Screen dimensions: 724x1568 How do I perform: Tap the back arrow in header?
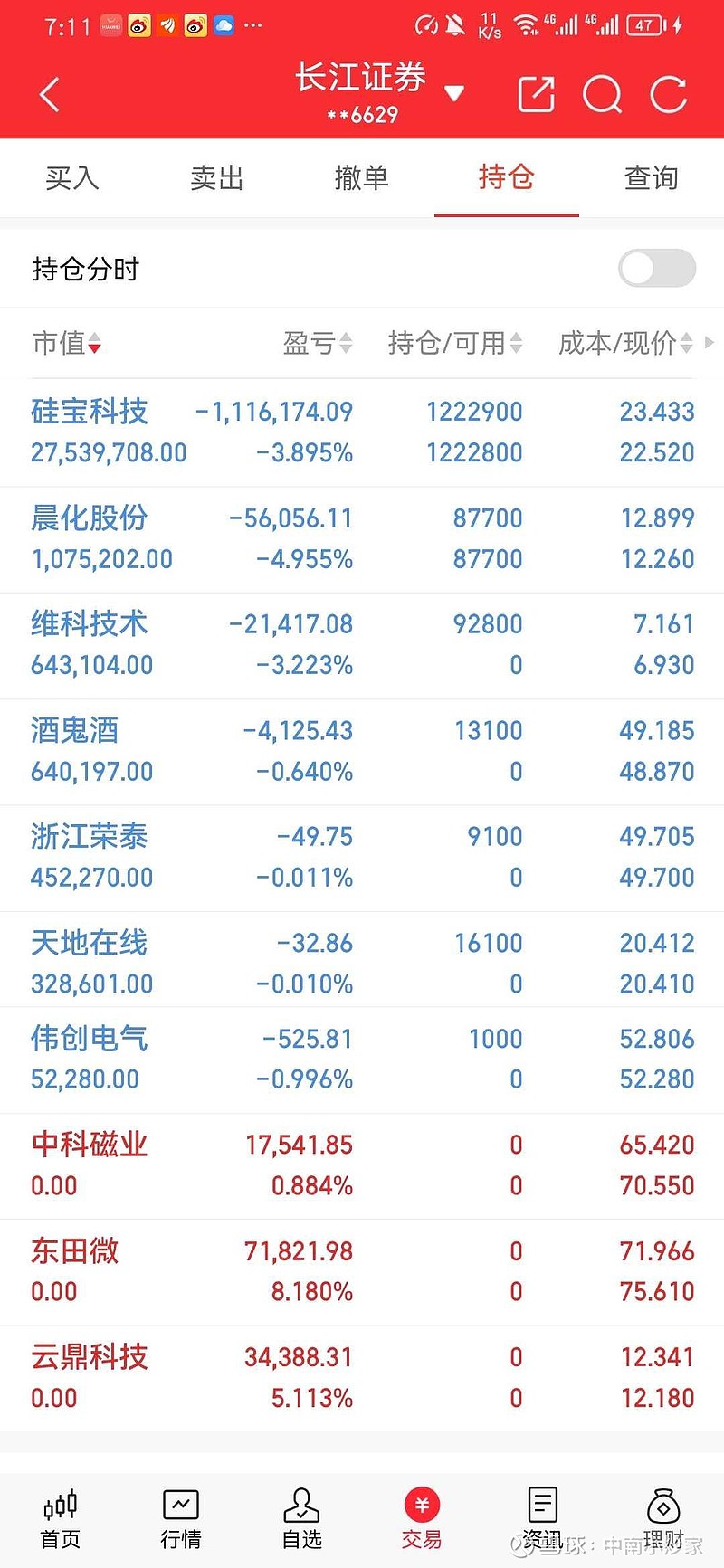50,94
